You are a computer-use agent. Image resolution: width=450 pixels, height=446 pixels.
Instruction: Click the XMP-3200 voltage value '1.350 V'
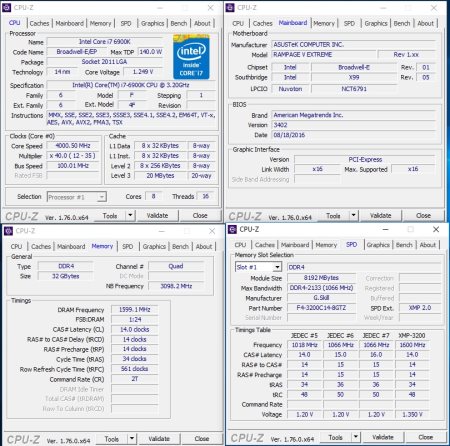[412, 414]
